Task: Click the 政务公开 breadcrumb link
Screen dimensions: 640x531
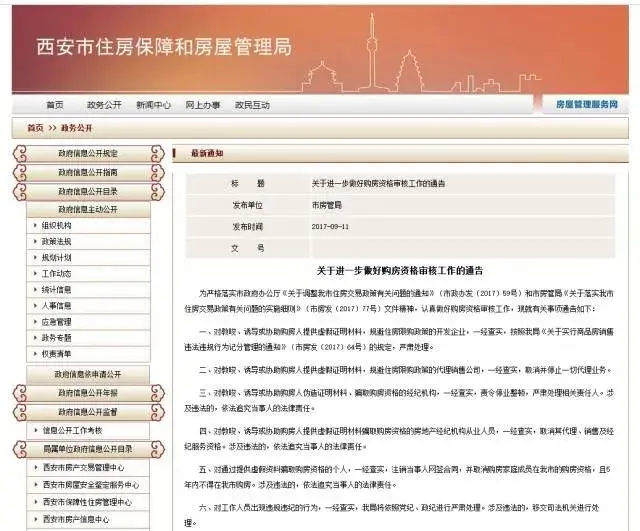Action: coord(77,128)
